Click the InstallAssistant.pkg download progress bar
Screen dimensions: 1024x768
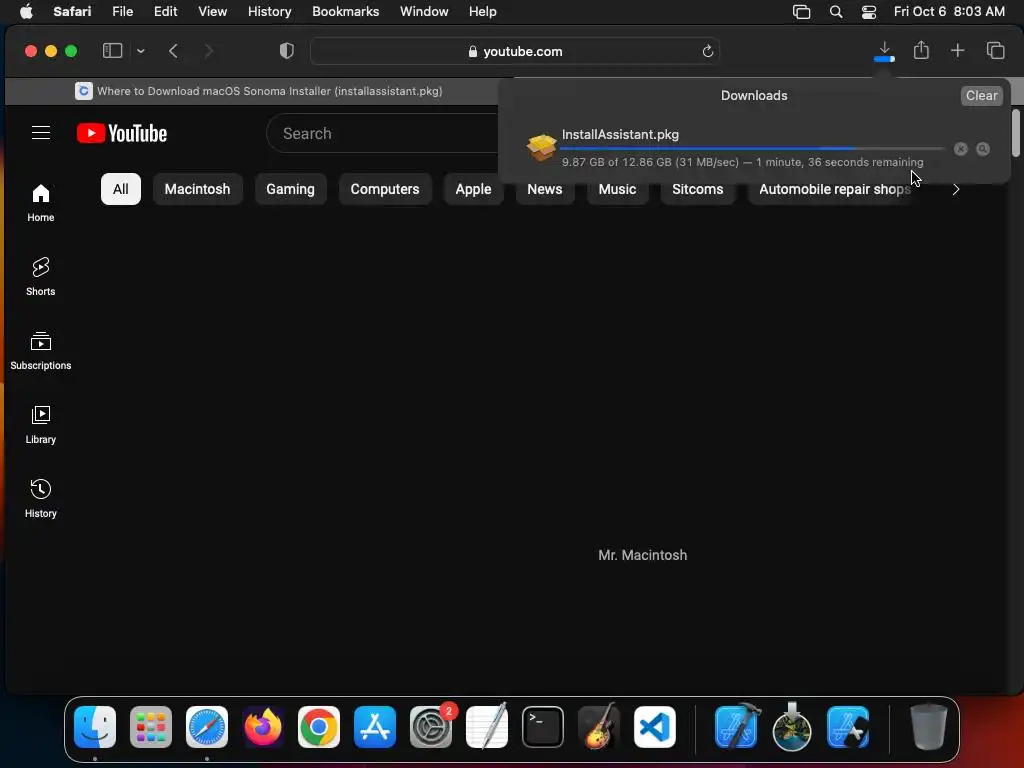pyautogui.click(x=752, y=149)
